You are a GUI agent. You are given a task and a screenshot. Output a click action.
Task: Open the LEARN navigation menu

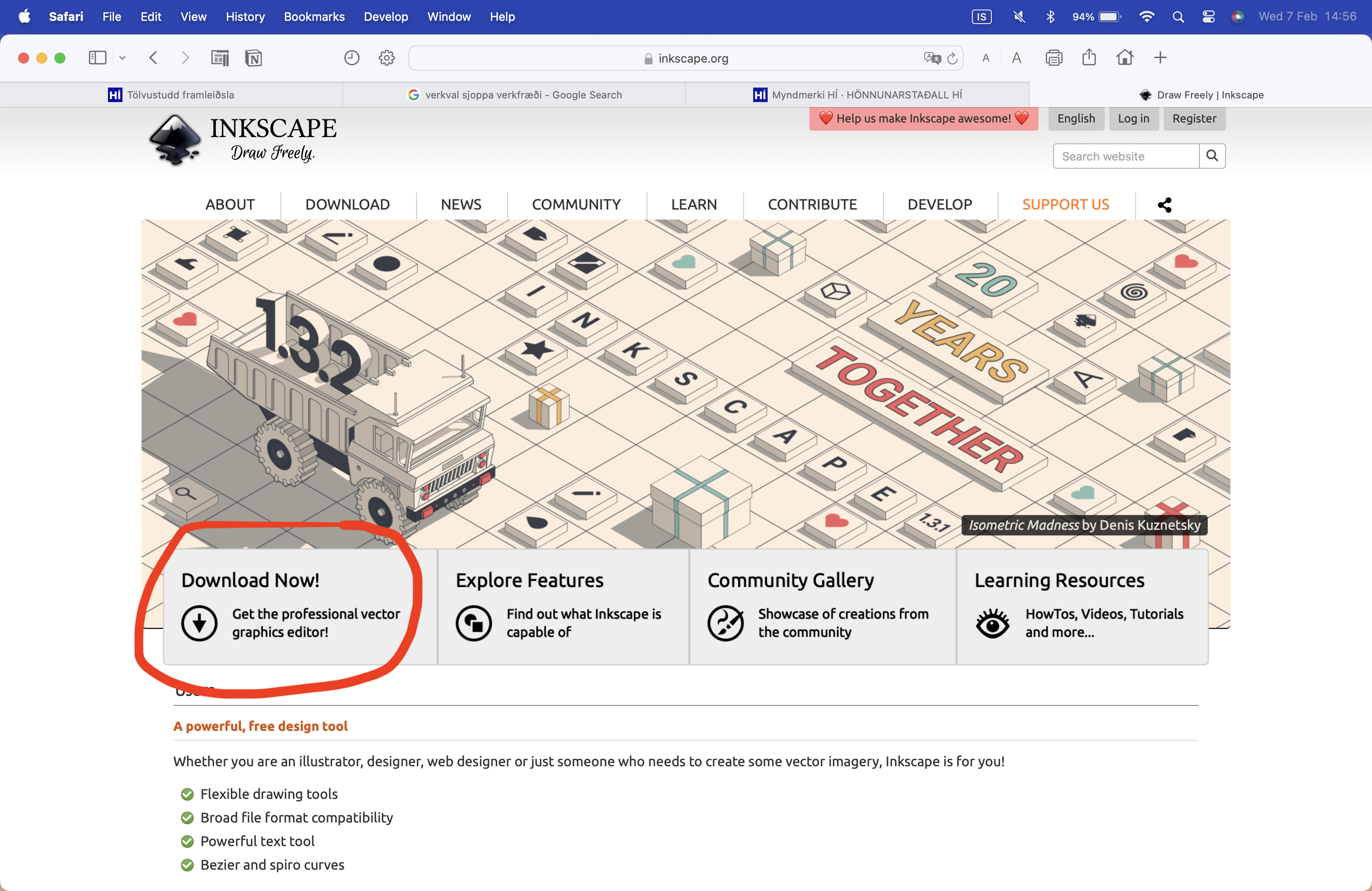click(x=694, y=205)
